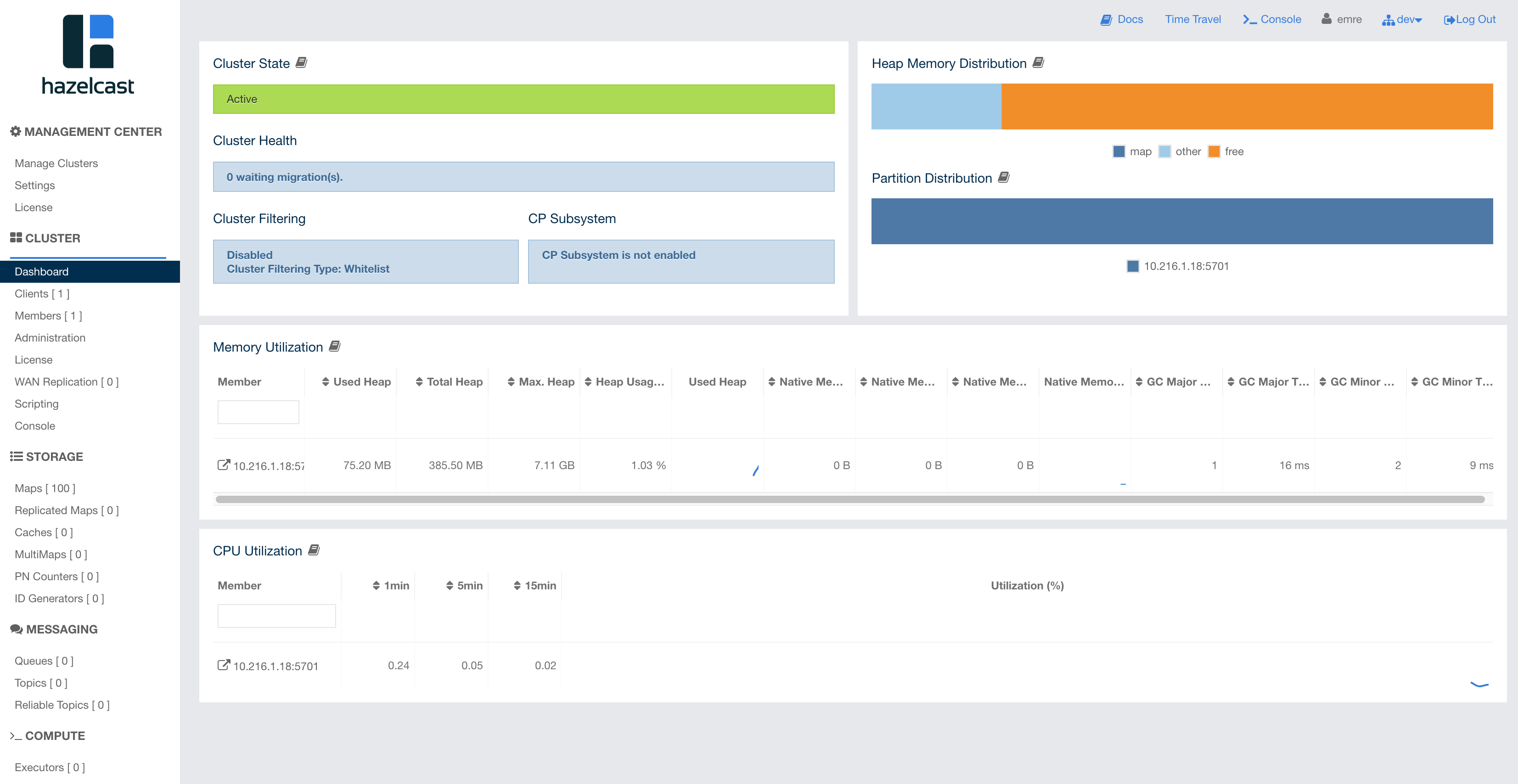Click the blue Partition Distribution bar
The image size is (1518, 784).
pos(1182,221)
